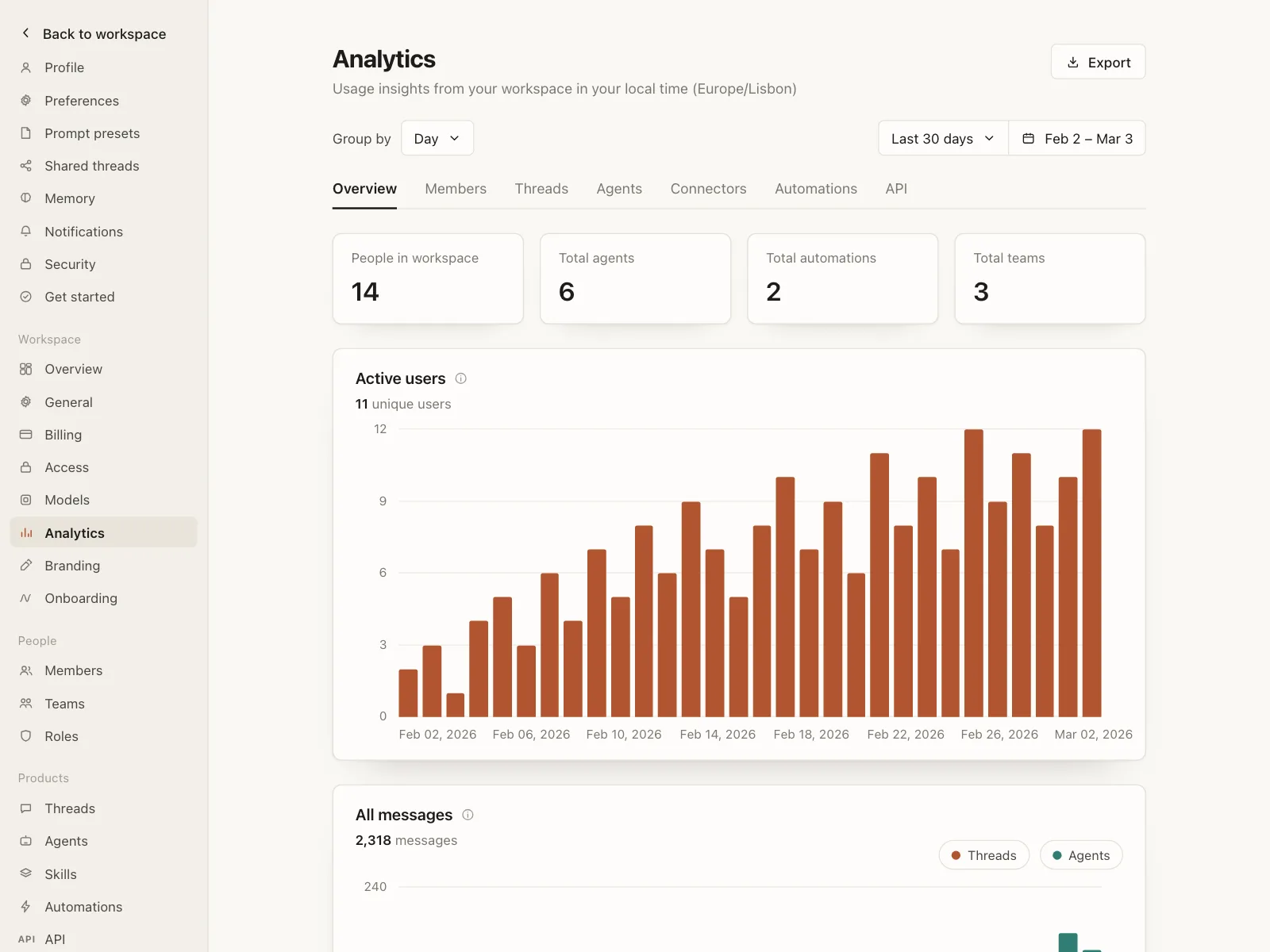Click the Preferences gear icon
1270x952 pixels.
pos(26,101)
